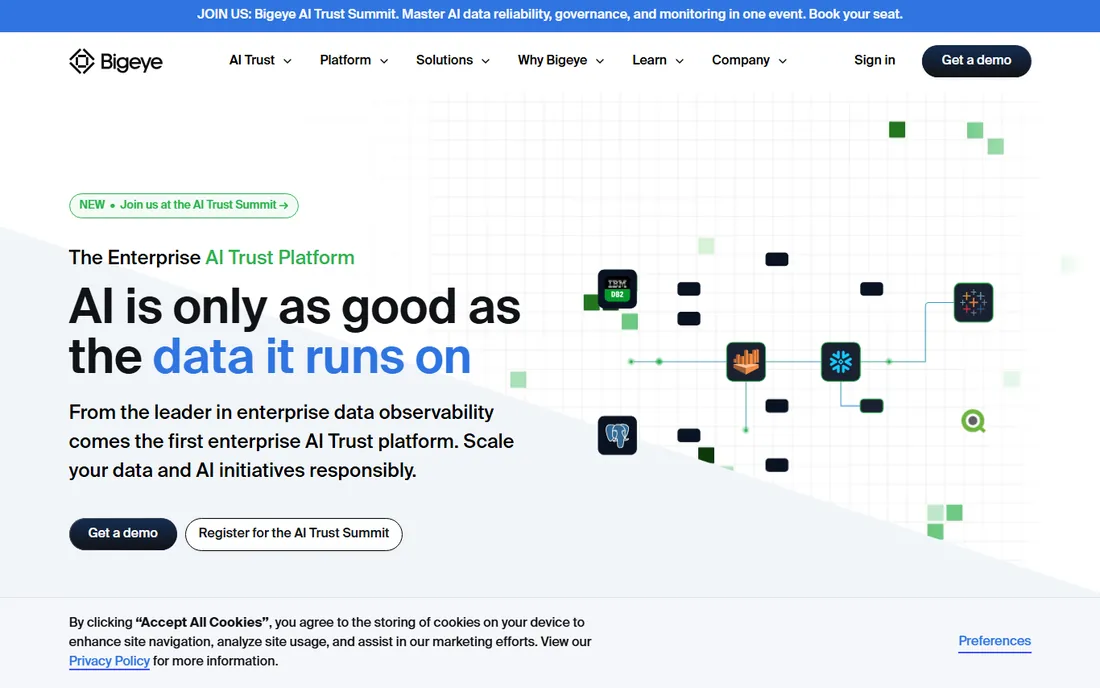Viewport: 1100px width, 688px height.
Task: Expand the Learn chevron
Action: click(679, 61)
